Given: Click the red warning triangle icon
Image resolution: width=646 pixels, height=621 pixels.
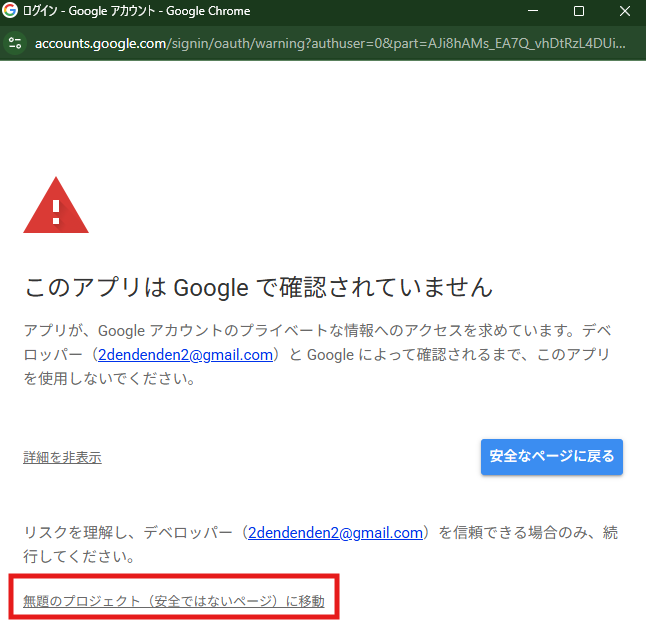Looking at the screenshot, I should 56,205.
